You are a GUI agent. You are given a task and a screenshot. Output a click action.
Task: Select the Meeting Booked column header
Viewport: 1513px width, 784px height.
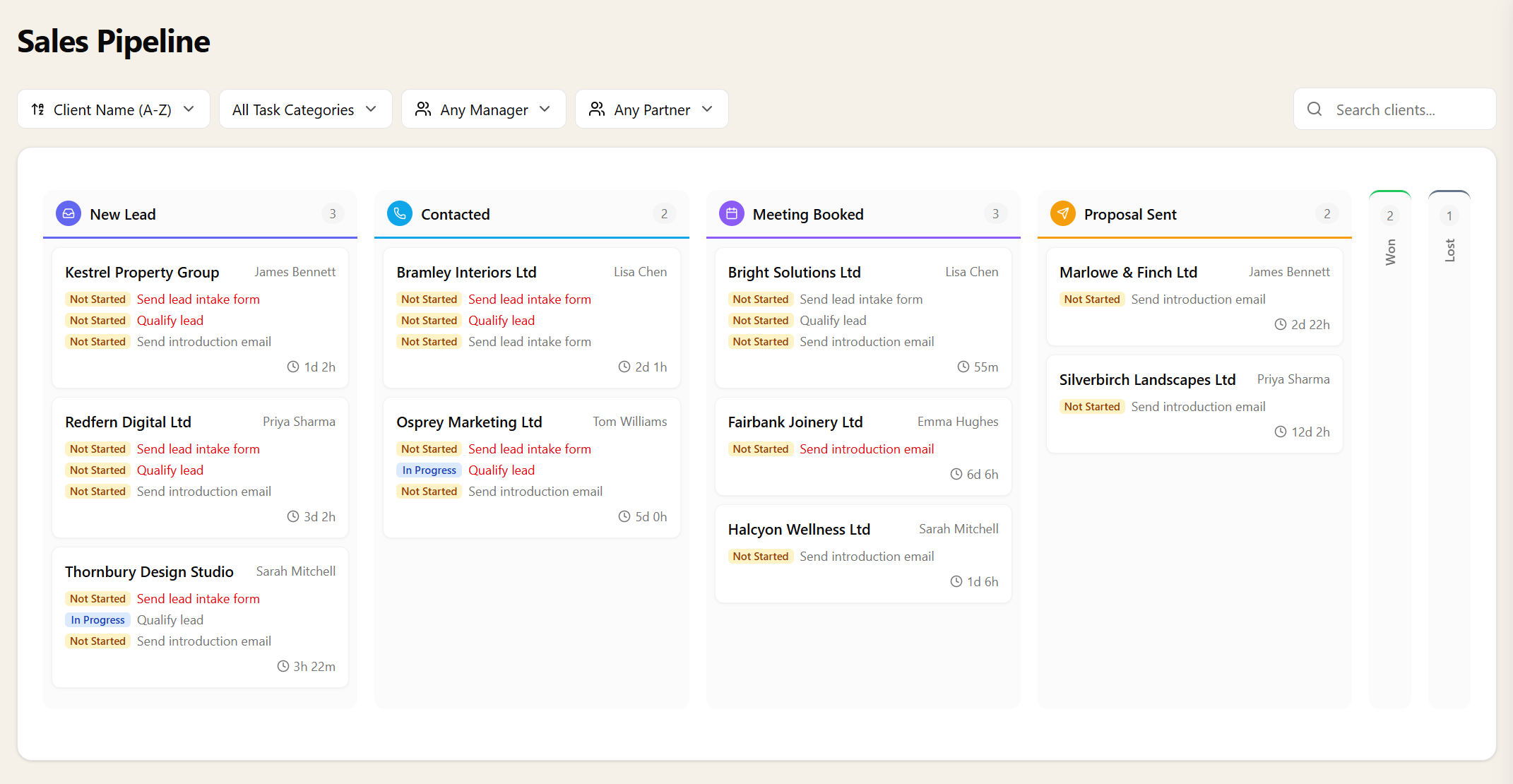point(863,214)
